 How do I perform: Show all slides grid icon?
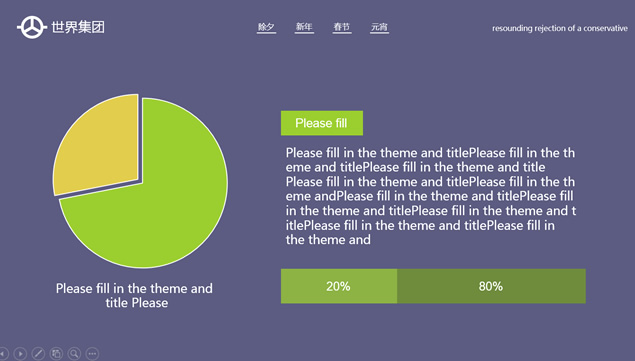point(56,354)
